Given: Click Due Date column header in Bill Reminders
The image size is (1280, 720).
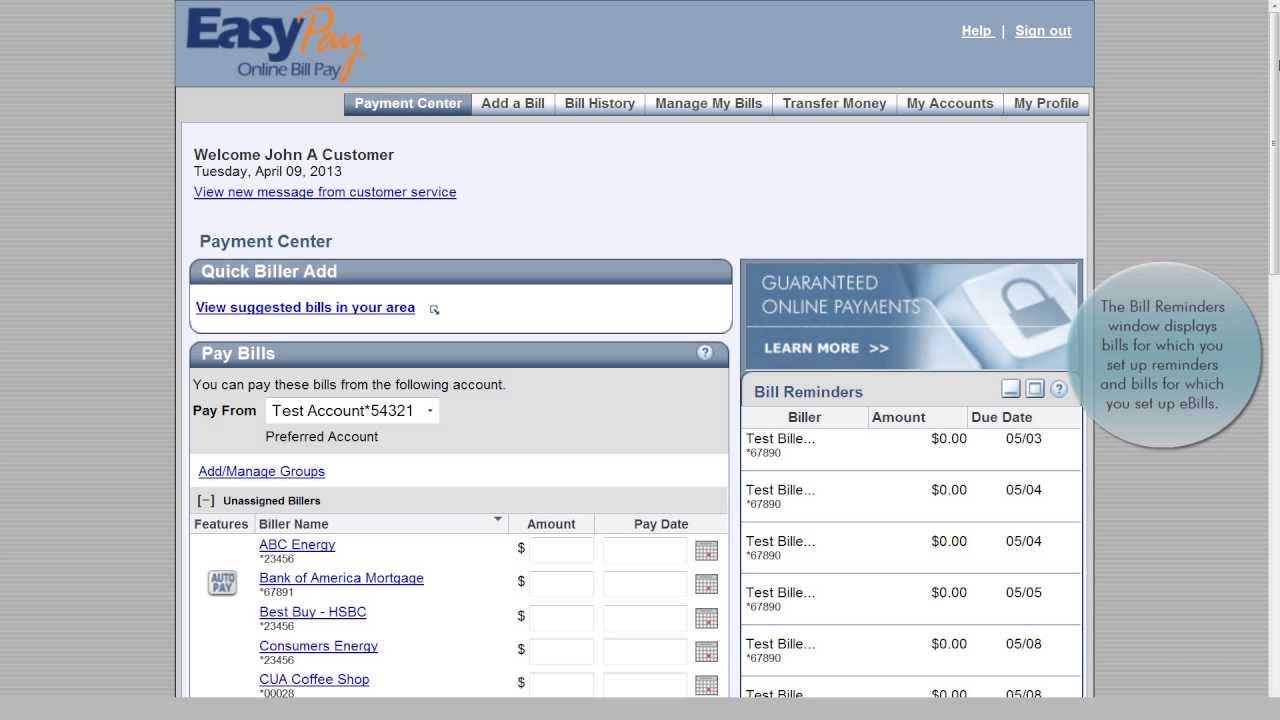Looking at the screenshot, I should click(1024, 417).
